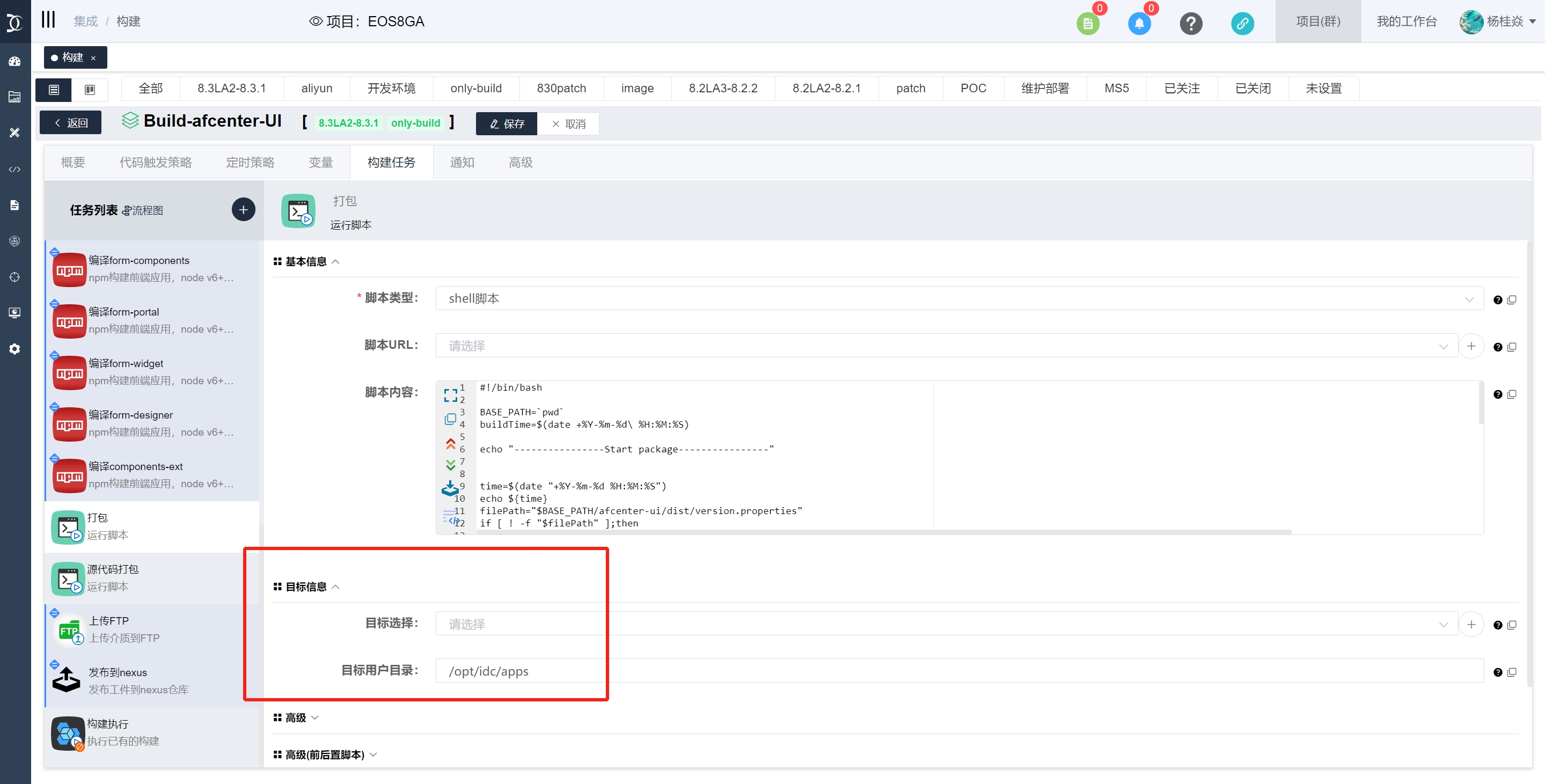Add new task with plus button in task list

coord(243,209)
